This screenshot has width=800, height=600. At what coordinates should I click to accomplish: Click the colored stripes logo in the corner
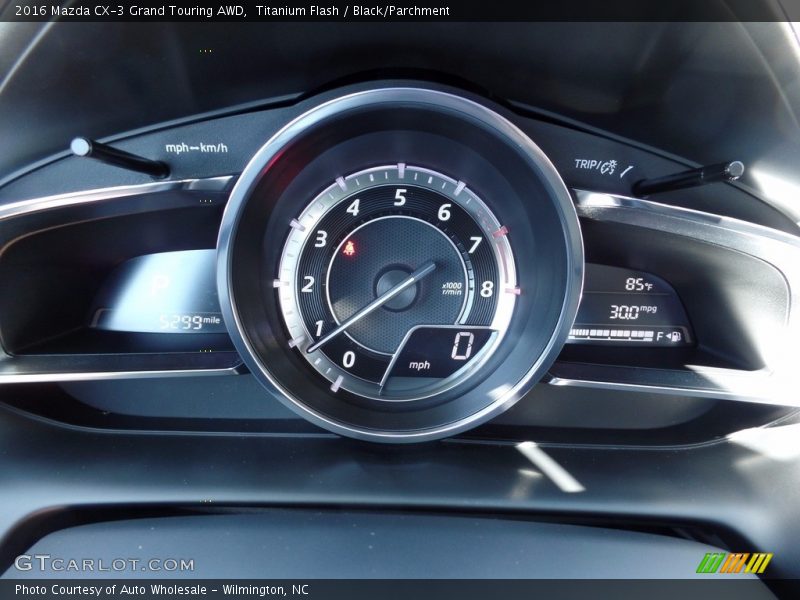pyautogui.click(x=734, y=563)
